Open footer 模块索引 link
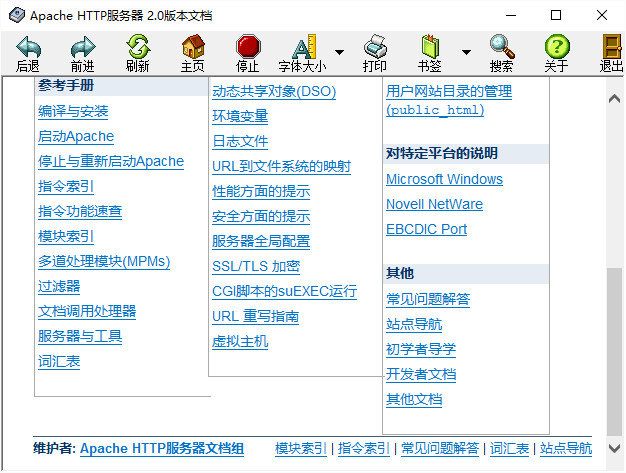Viewport: 626px width, 473px height. (301, 449)
